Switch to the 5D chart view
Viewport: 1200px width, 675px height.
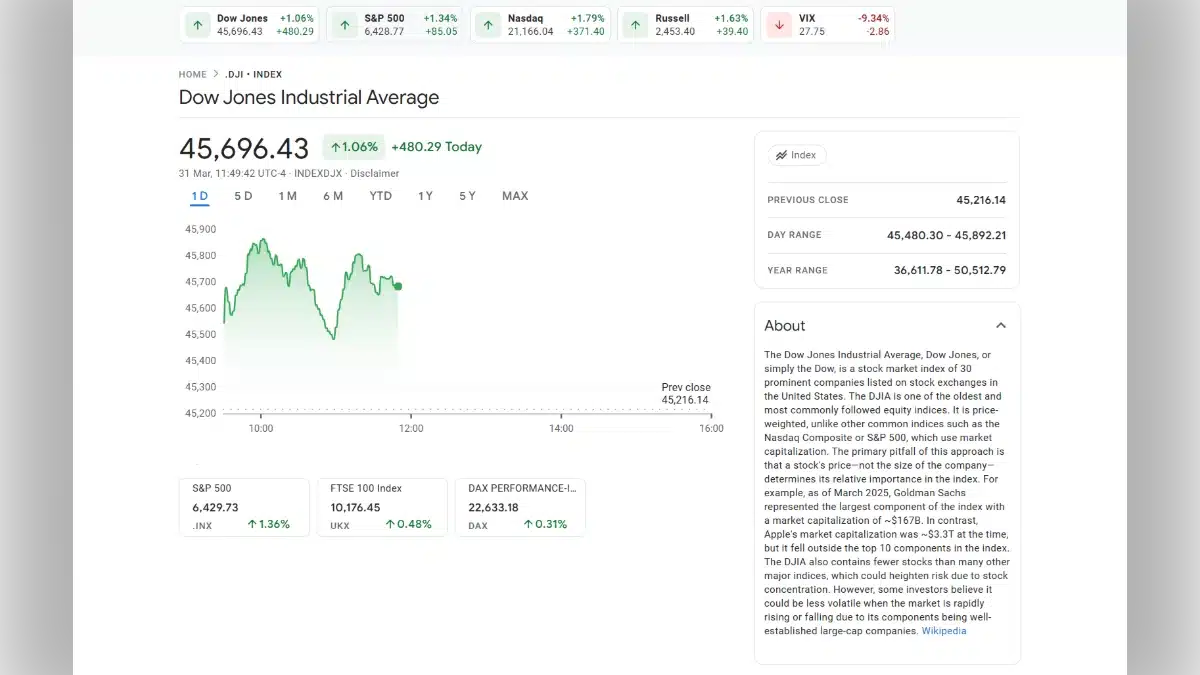pyautogui.click(x=243, y=196)
